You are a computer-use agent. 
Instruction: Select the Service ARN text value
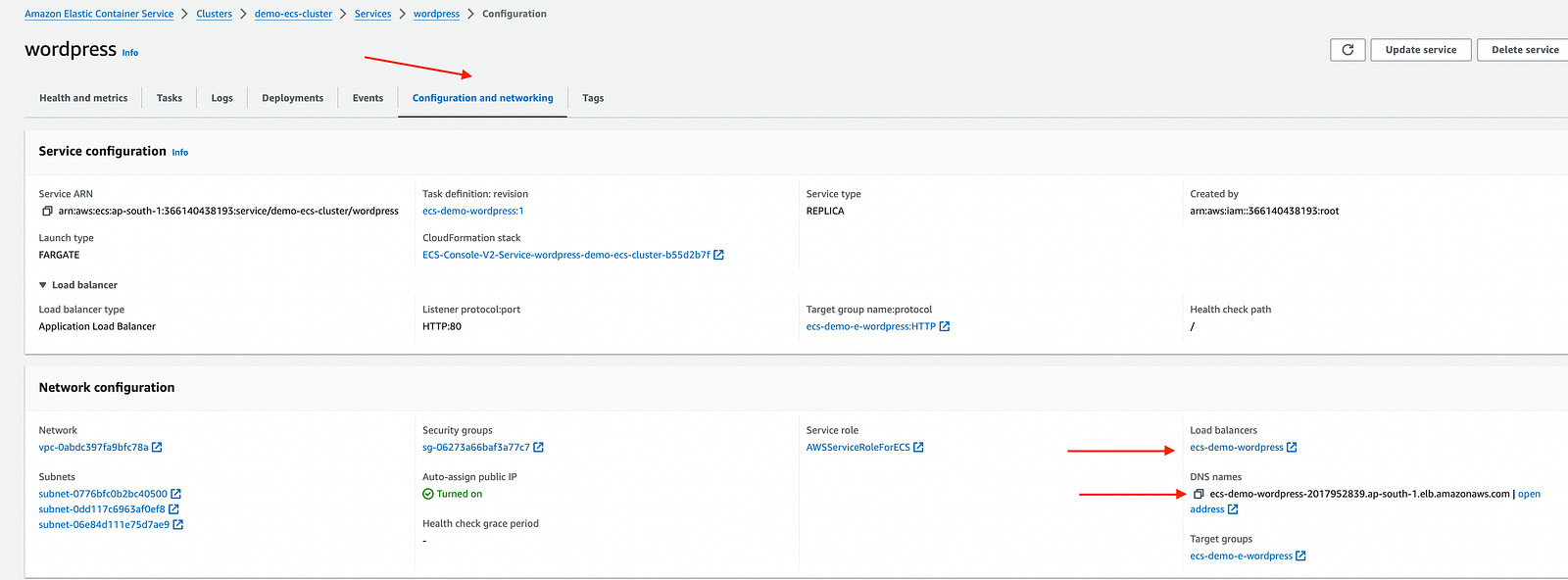click(228, 212)
